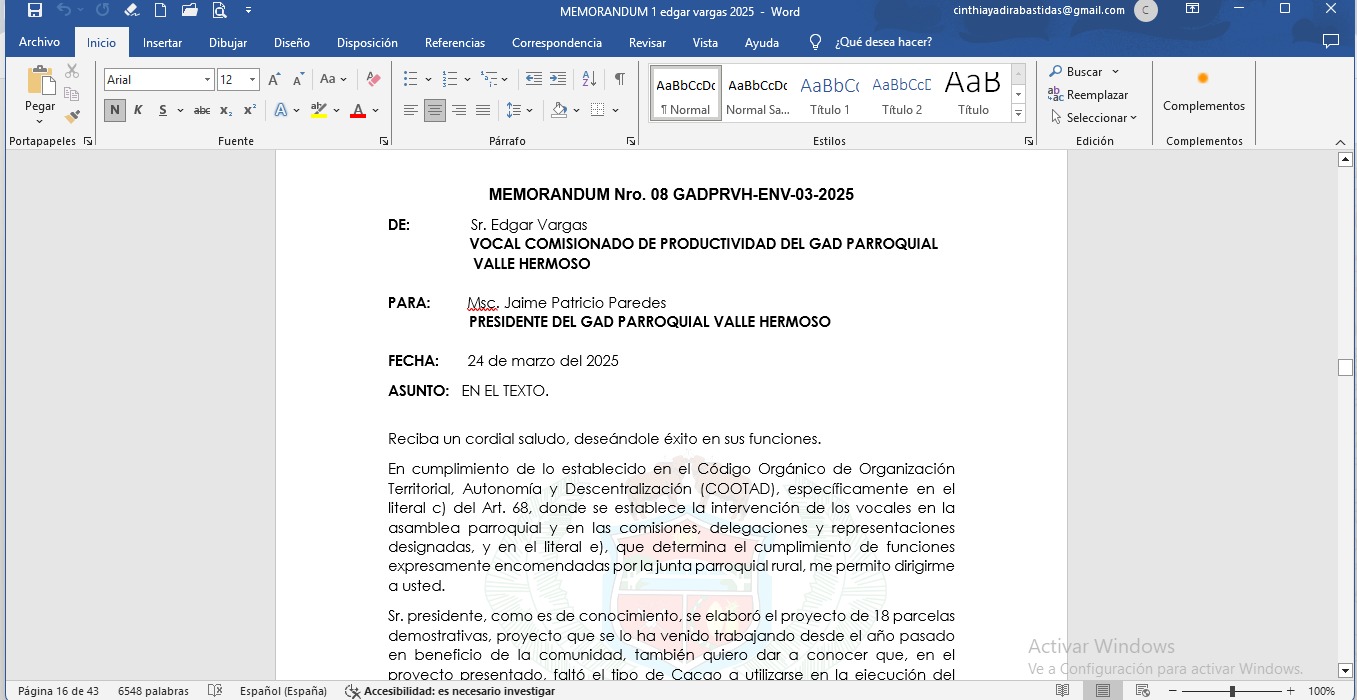Click the Reemplazar button

[x=1088, y=95]
